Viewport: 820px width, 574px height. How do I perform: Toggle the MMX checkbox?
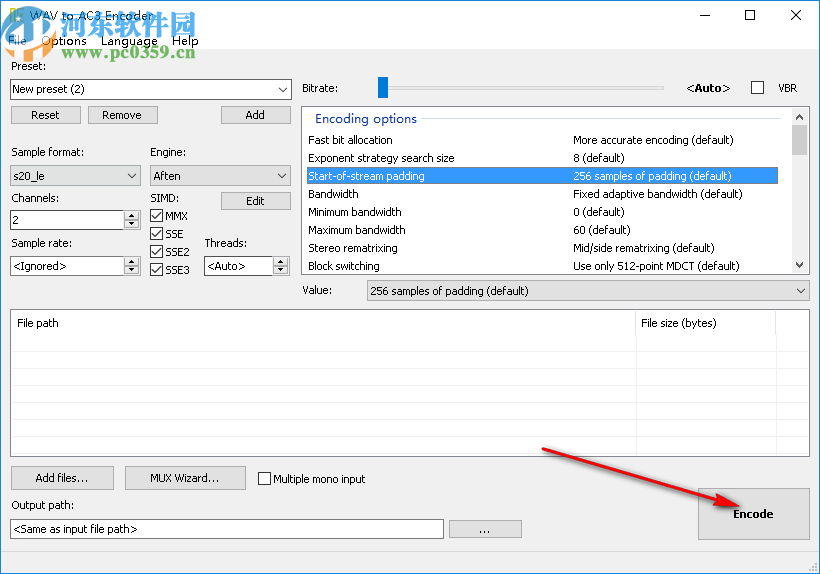coord(156,216)
